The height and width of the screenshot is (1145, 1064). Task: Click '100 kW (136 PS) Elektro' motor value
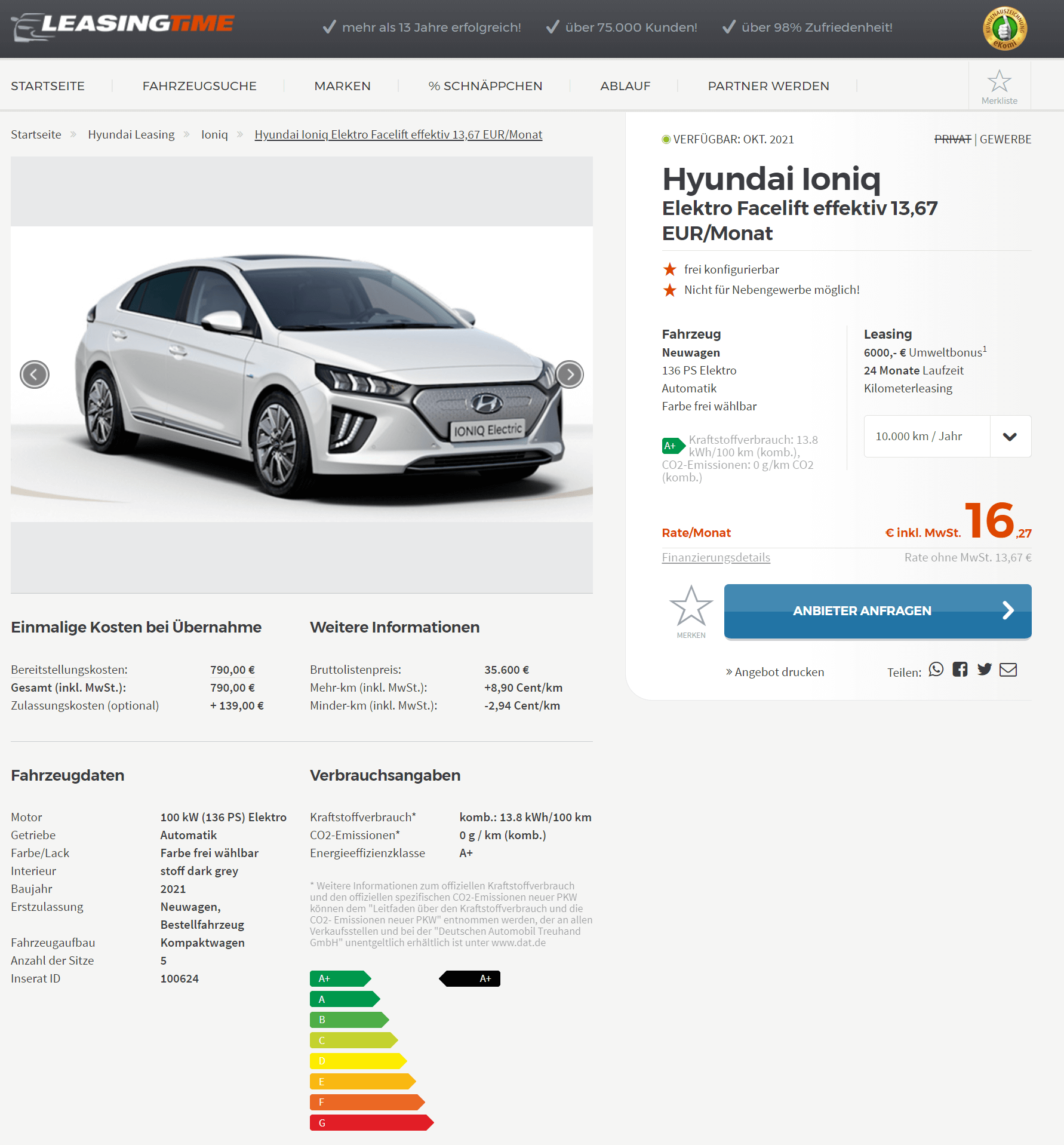click(x=223, y=817)
